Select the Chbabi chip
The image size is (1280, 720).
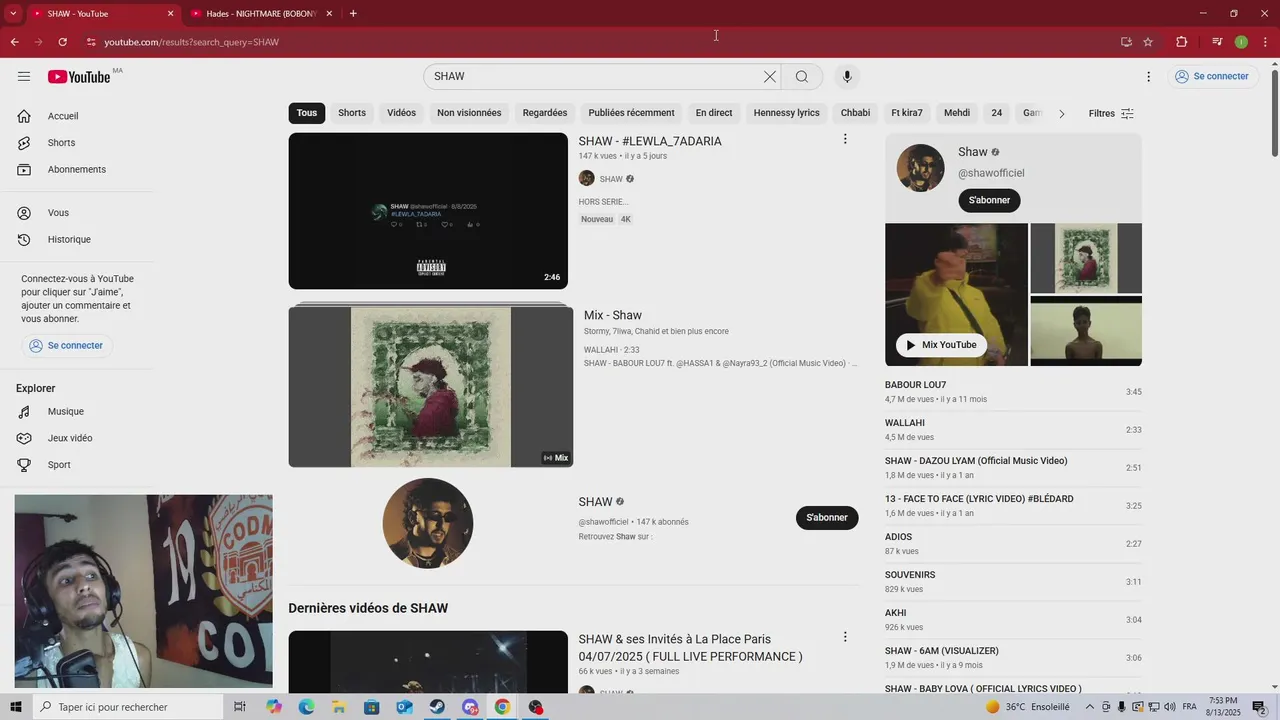coord(855,113)
